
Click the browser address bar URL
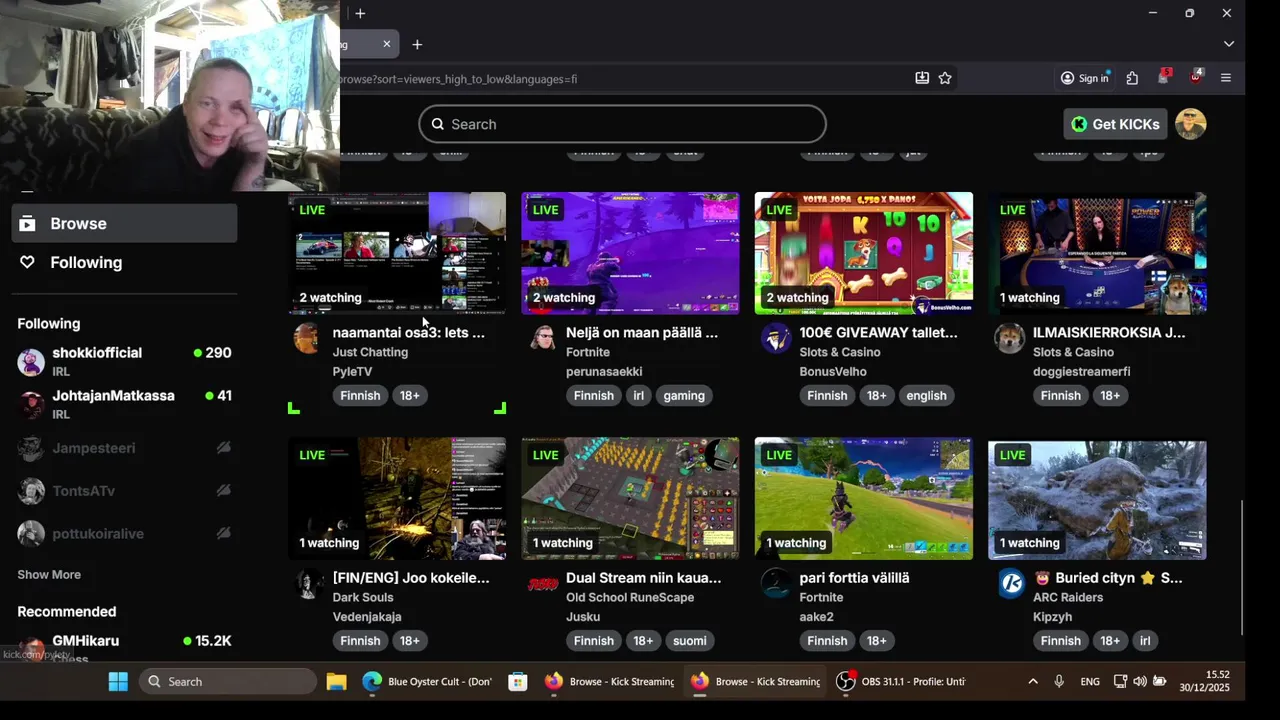pyautogui.click(x=459, y=78)
